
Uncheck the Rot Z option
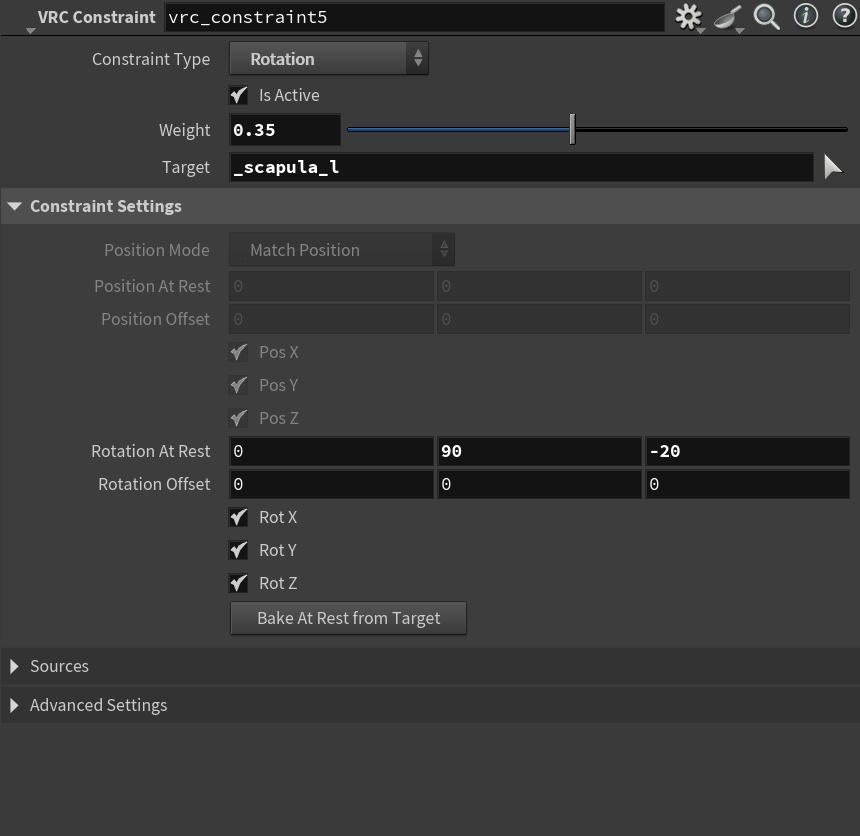click(x=238, y=583)
